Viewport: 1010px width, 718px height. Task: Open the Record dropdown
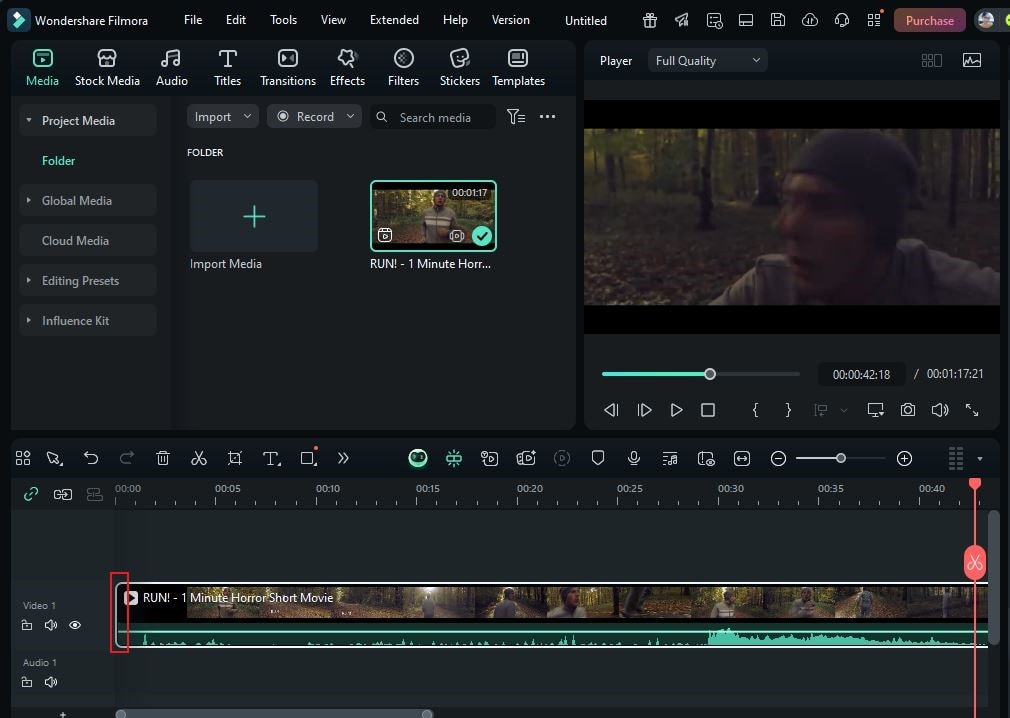click(x=314, y=117)
